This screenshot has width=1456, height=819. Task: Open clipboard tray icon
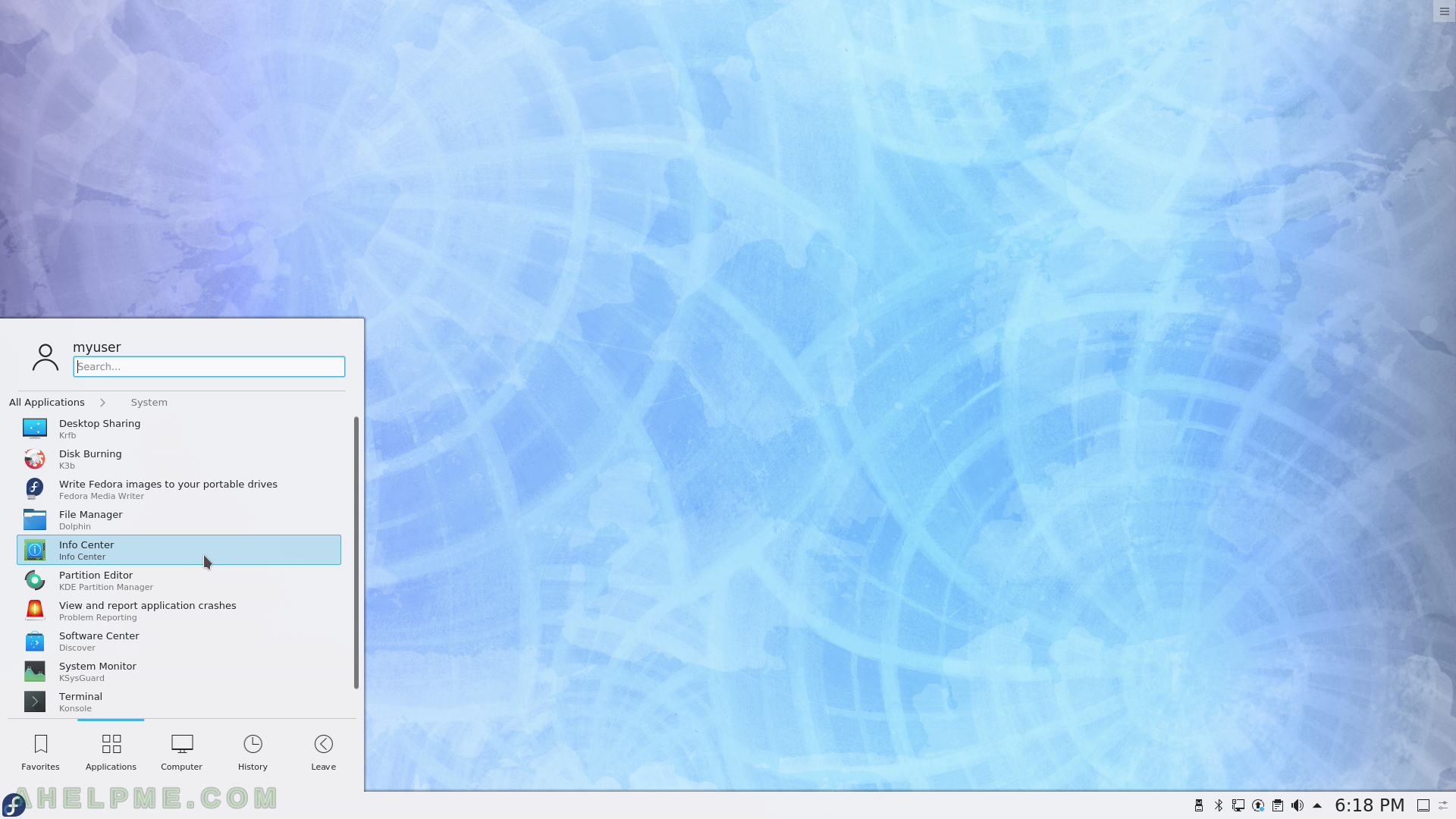1278,805
